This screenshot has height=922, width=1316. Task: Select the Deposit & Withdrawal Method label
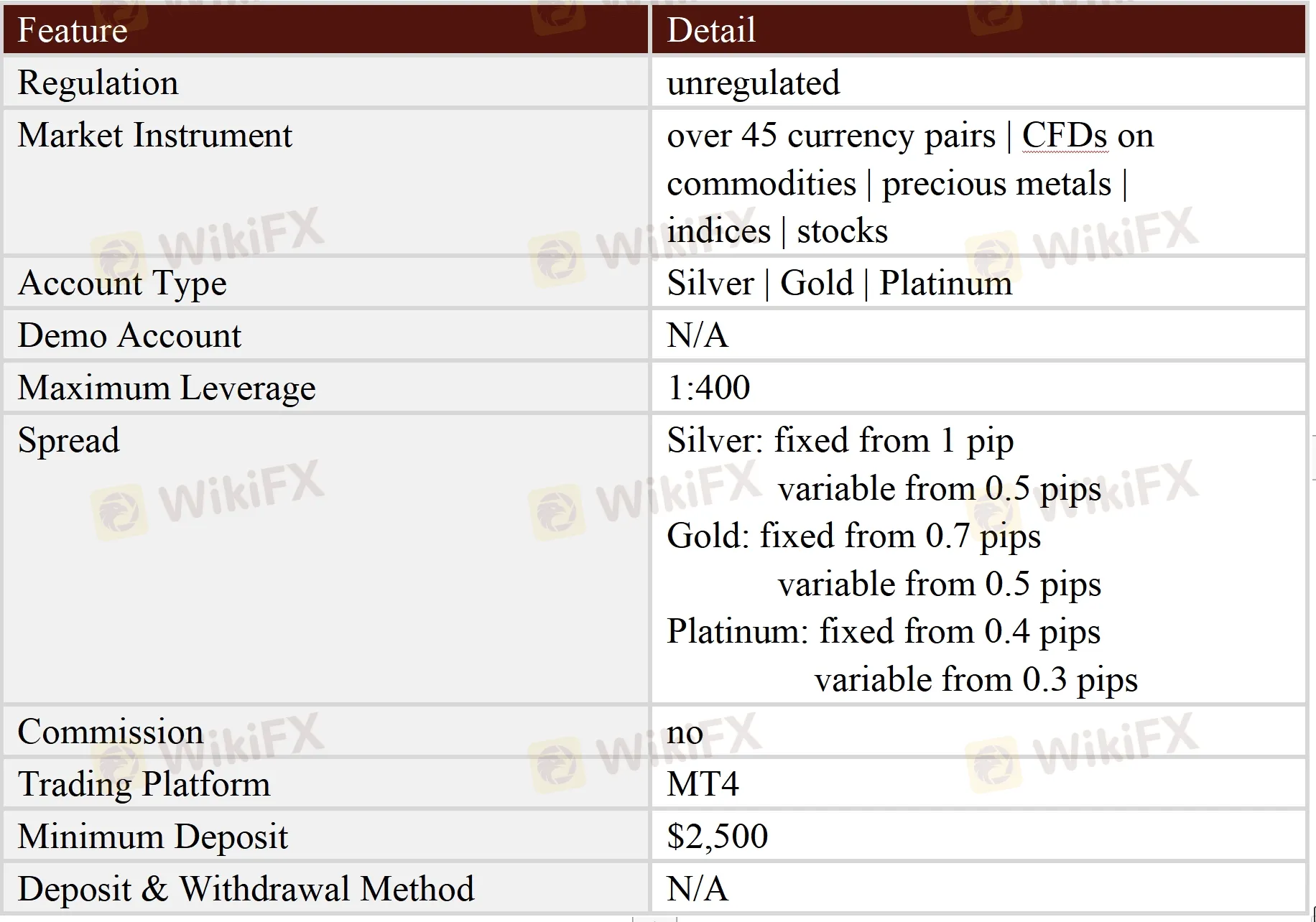pos(246,889)
